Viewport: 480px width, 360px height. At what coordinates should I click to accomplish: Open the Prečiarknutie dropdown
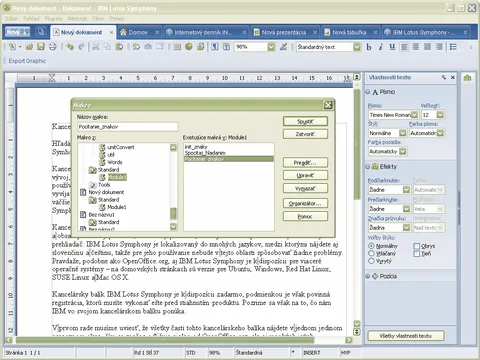coord(406,209)
